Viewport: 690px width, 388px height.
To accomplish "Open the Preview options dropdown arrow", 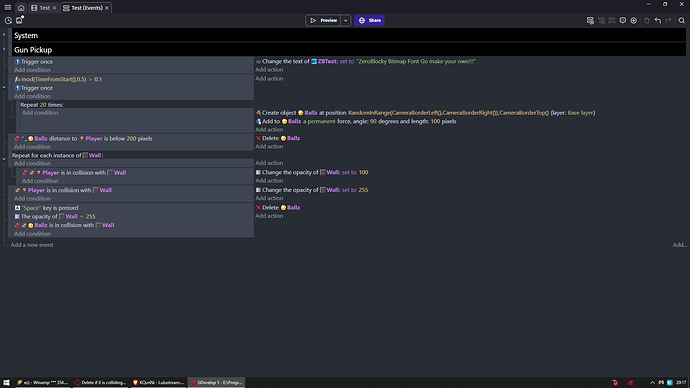I will (345, 20).
